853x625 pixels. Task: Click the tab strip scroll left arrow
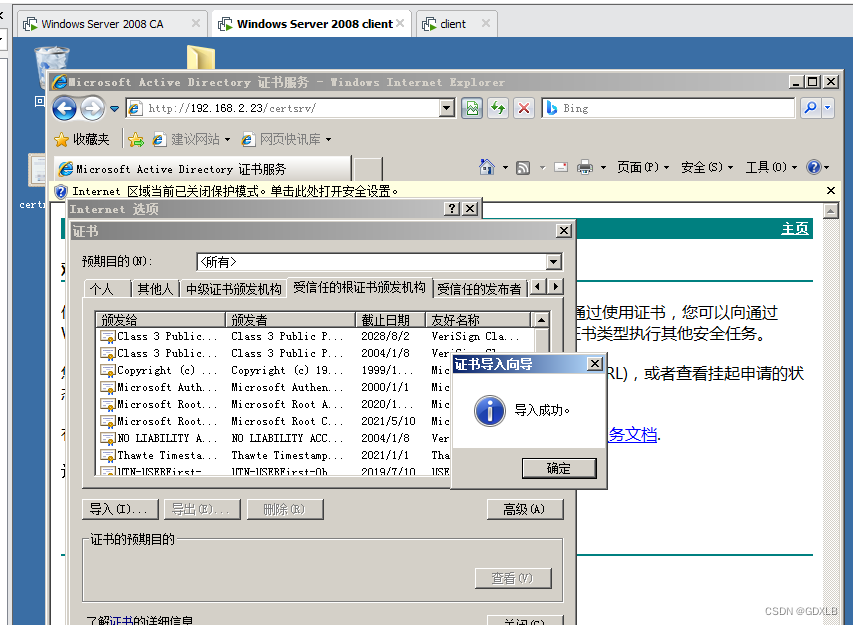538,287
